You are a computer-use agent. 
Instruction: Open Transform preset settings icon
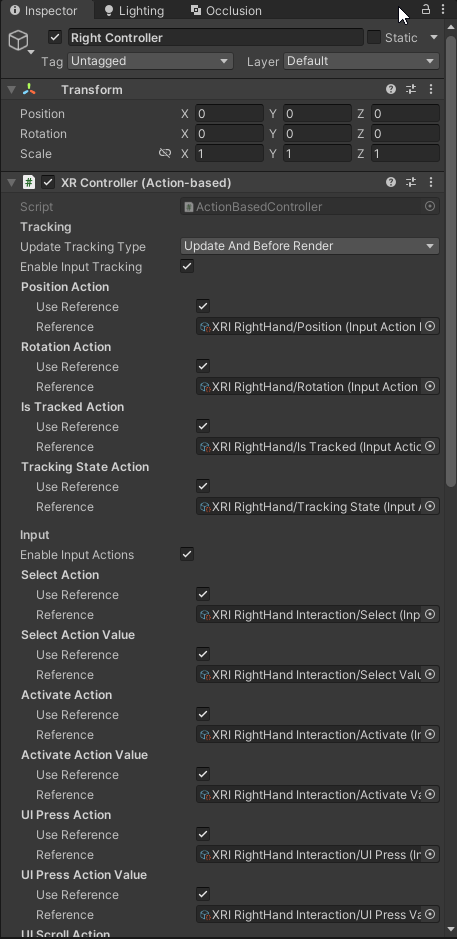point(411,89)
